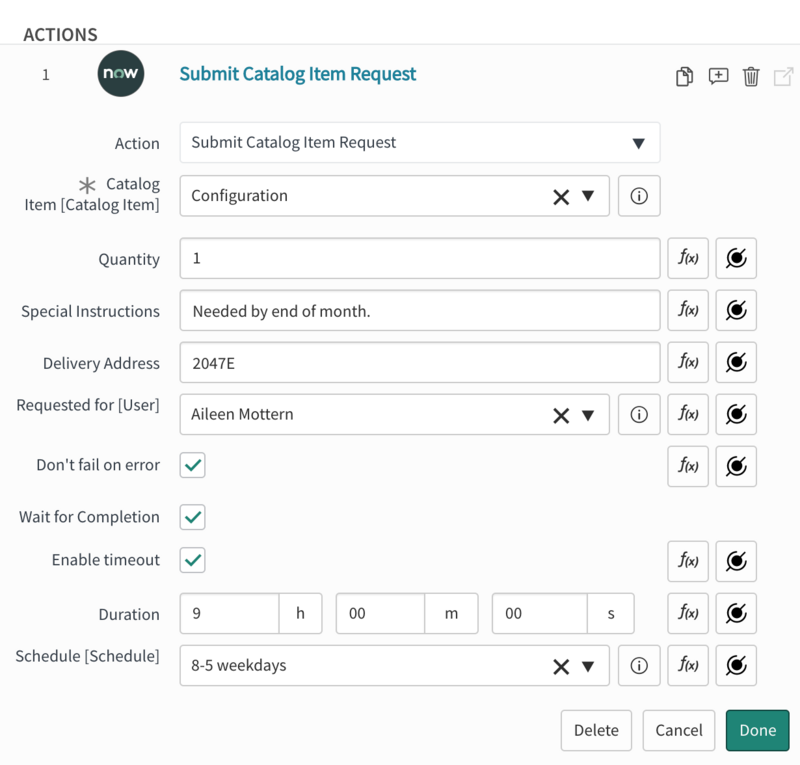Open the action in a new window
Screen dimensions: 800x765
coord(783,77)
